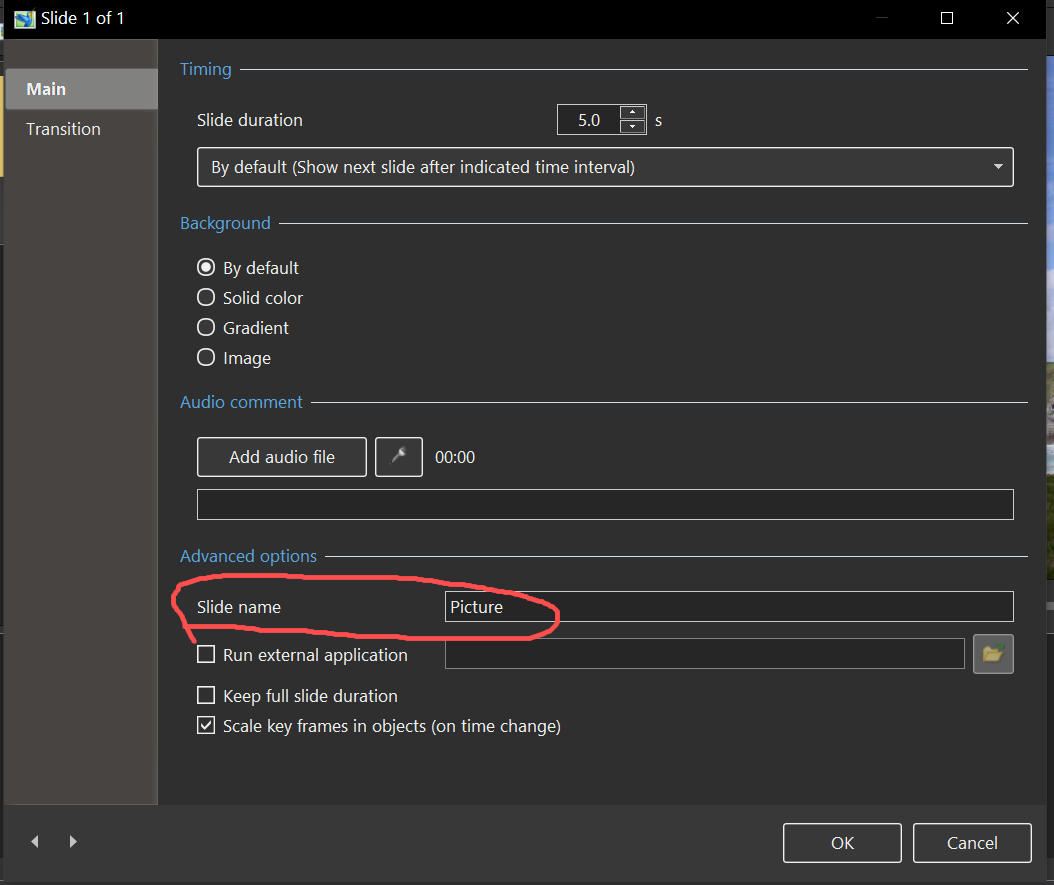Viewport: 1054px width, 885px height.
Task: Click the app icon in title bar
Action: tap(24, 18)
